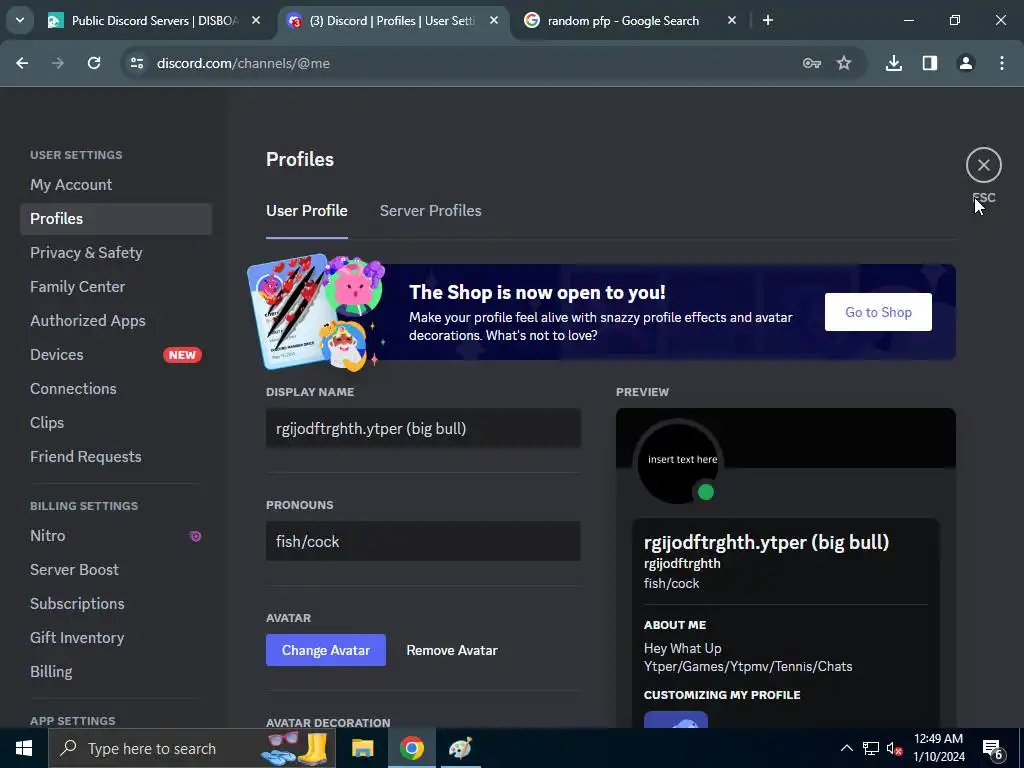Switch to Server Profiles tab
Screen dimensions: 1024x768
pos(430,211)
